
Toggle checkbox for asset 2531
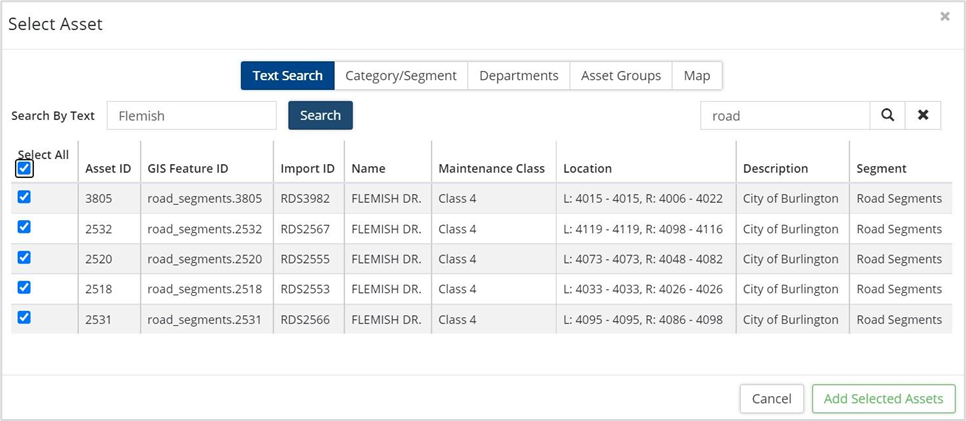pyautogui.click(x=24, y=317)
